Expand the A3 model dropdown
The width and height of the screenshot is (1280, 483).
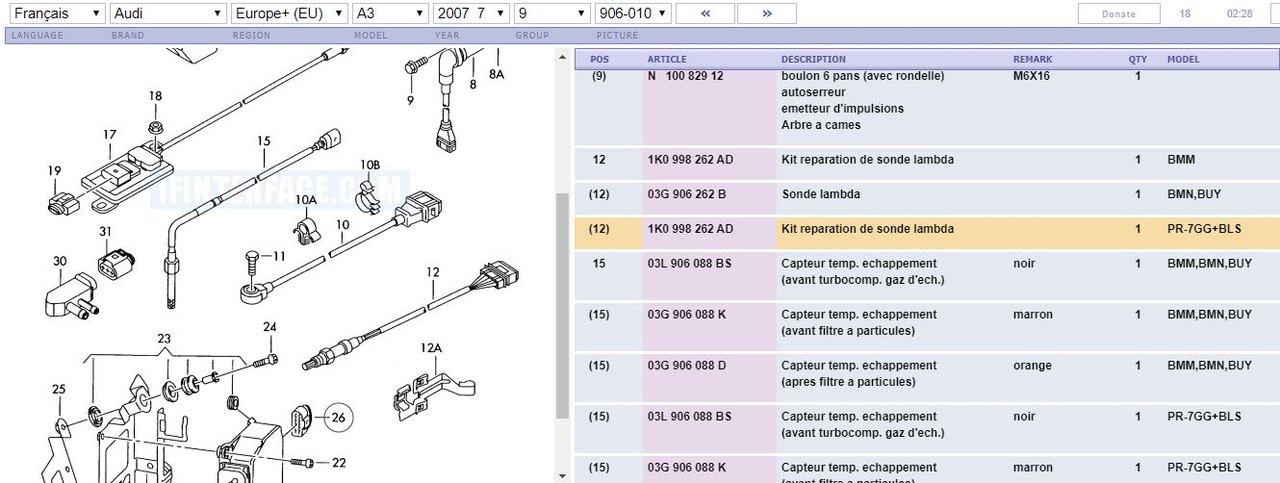[x=393, y=14]
